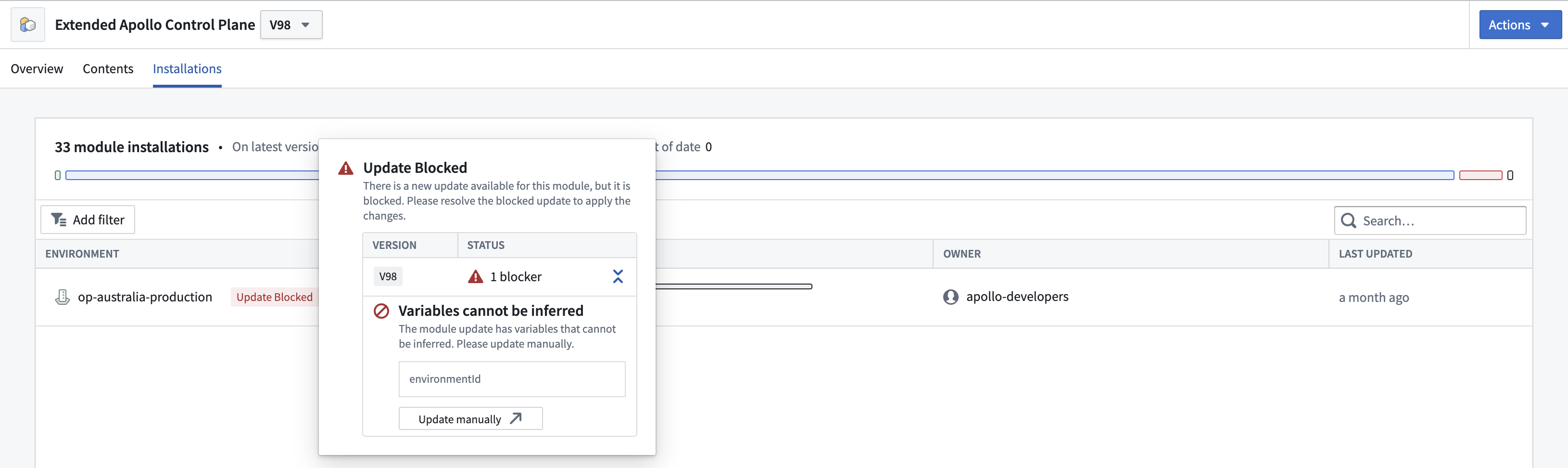
Task: Click the red warning icon by Update Blocked title
Action: tap(346, 168)
